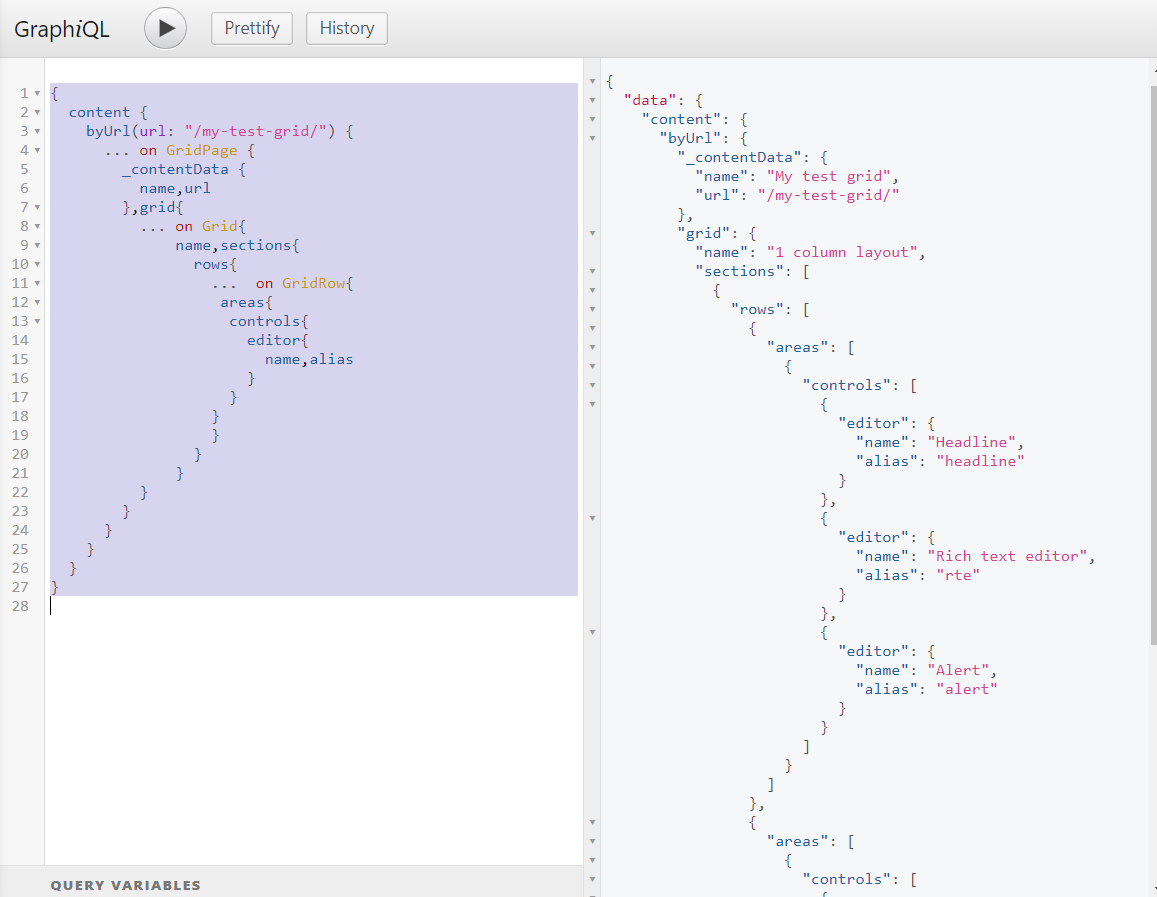Fold the "grid" object in results
The image size is (1157, 897).
(593, 233)
